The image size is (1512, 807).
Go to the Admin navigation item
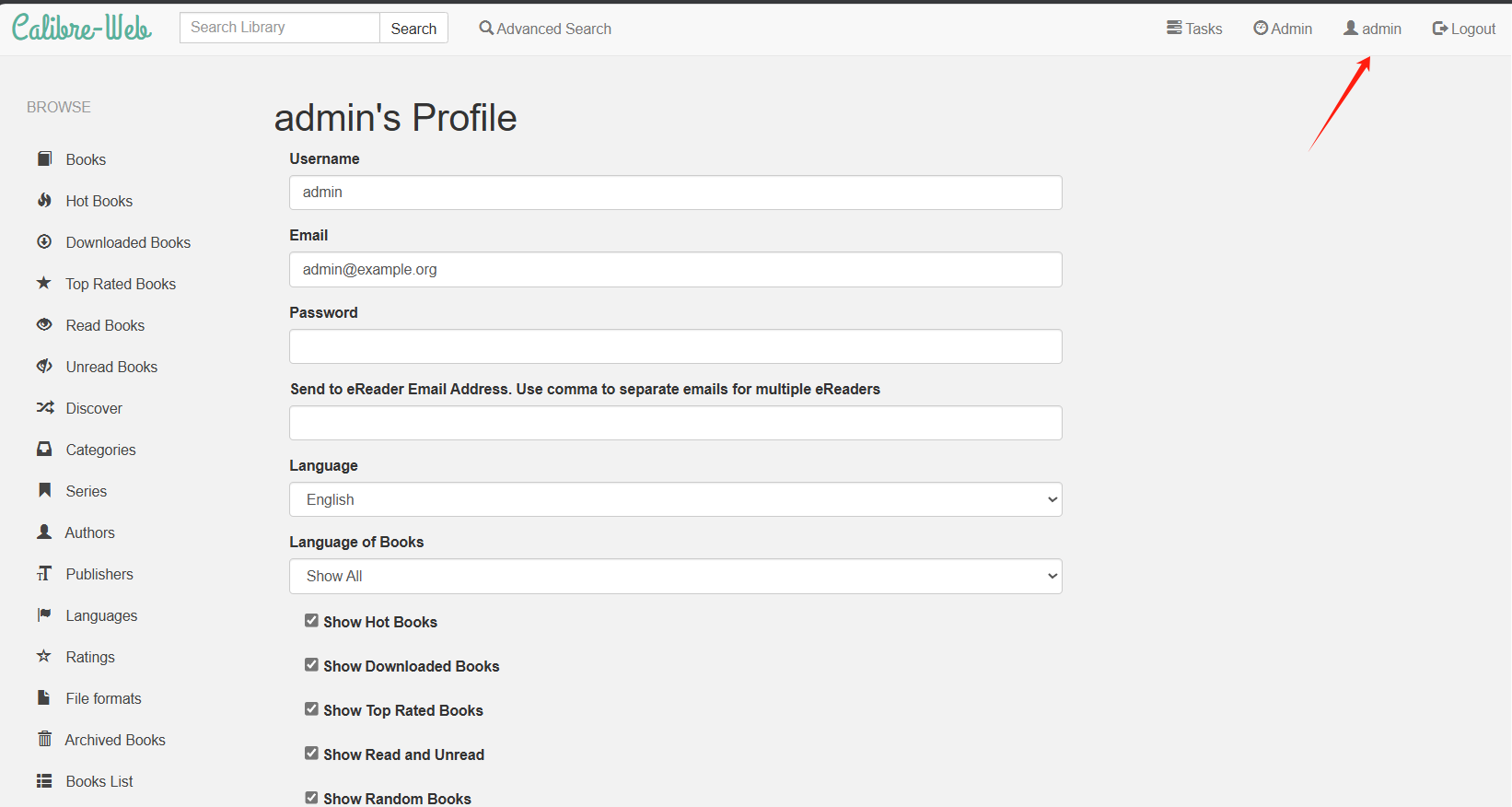click(1283, 29)
